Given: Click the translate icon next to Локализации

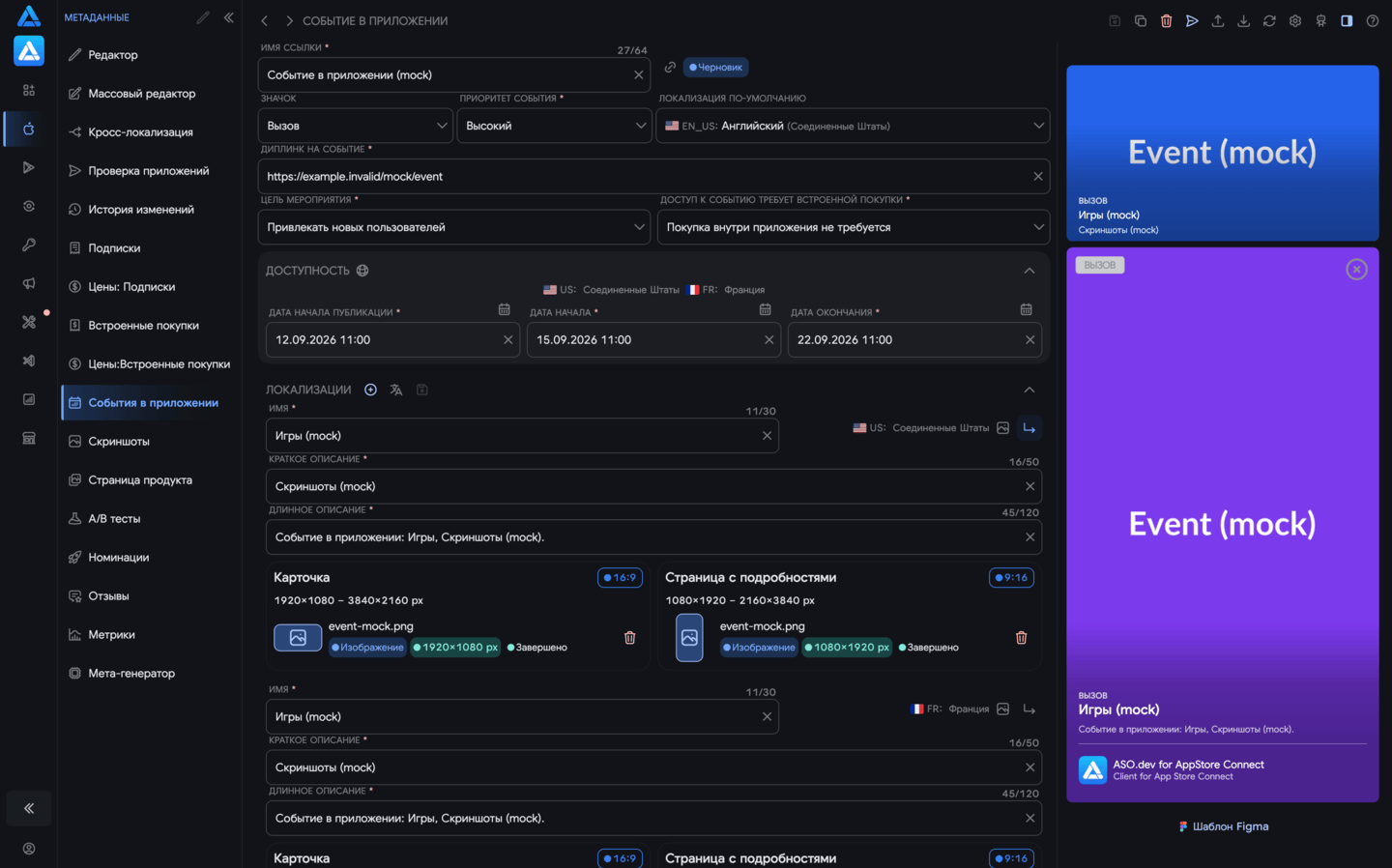Looking at the screenshot, I should coord(396,390).
